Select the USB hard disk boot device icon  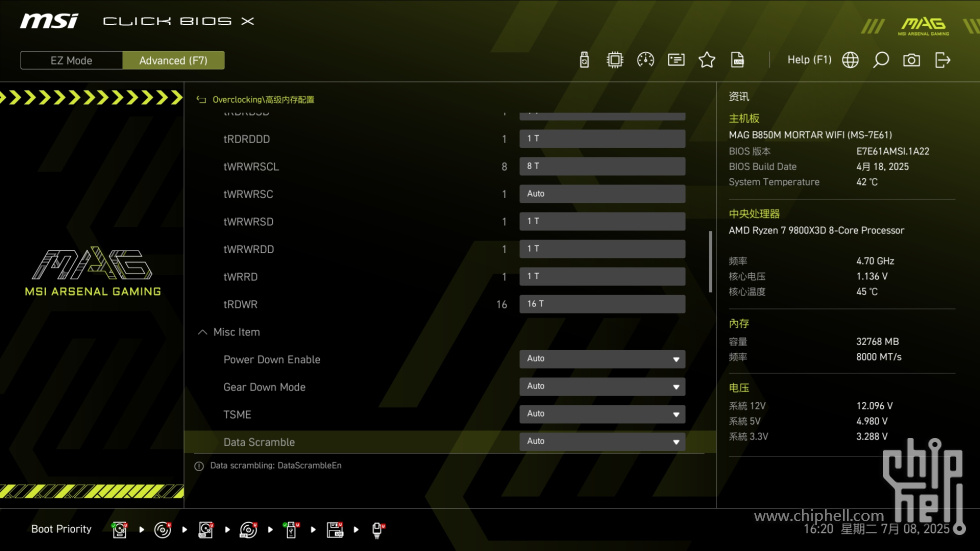click(206, 530)
